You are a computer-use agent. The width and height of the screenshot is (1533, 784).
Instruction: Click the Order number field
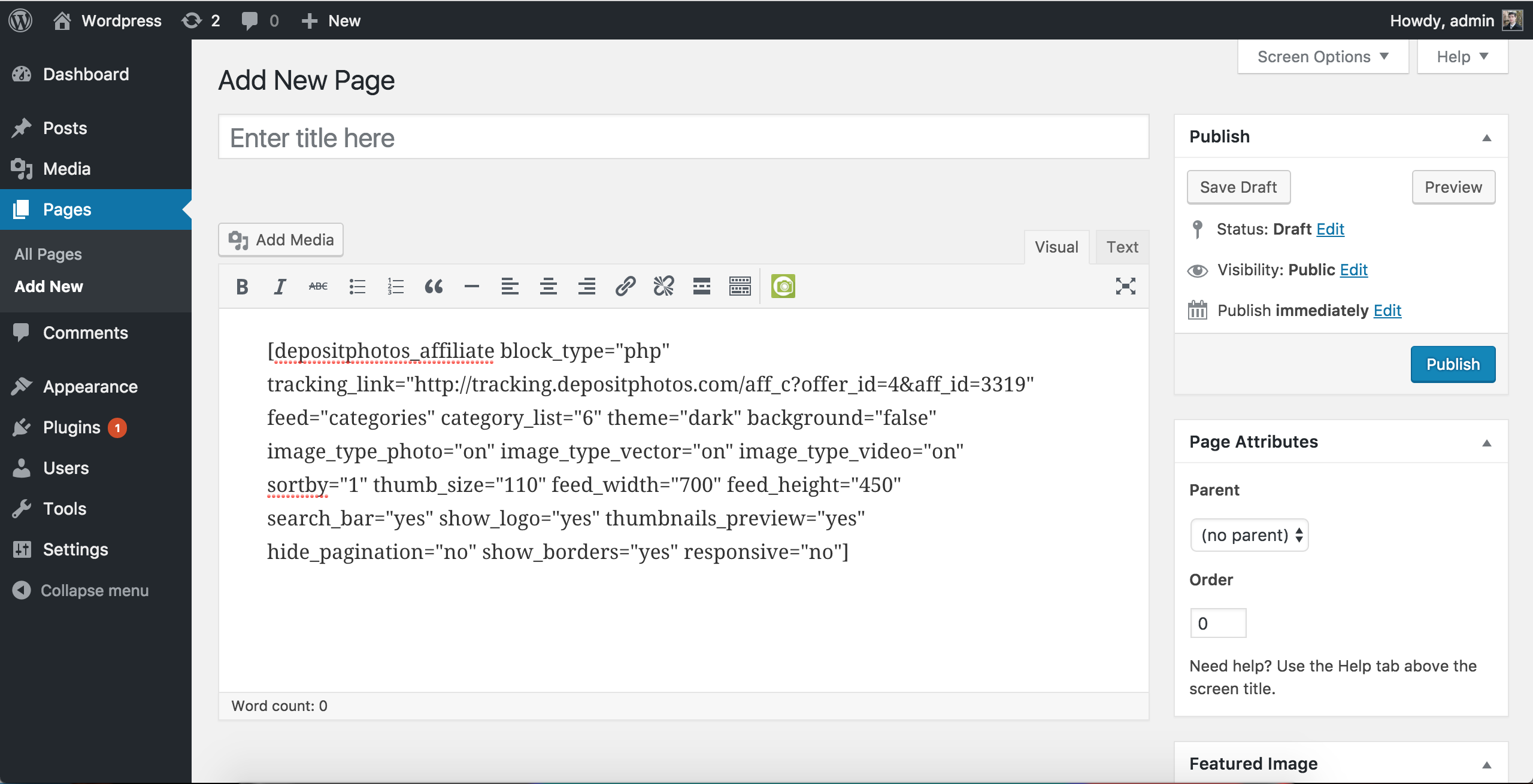point(1218,623)
